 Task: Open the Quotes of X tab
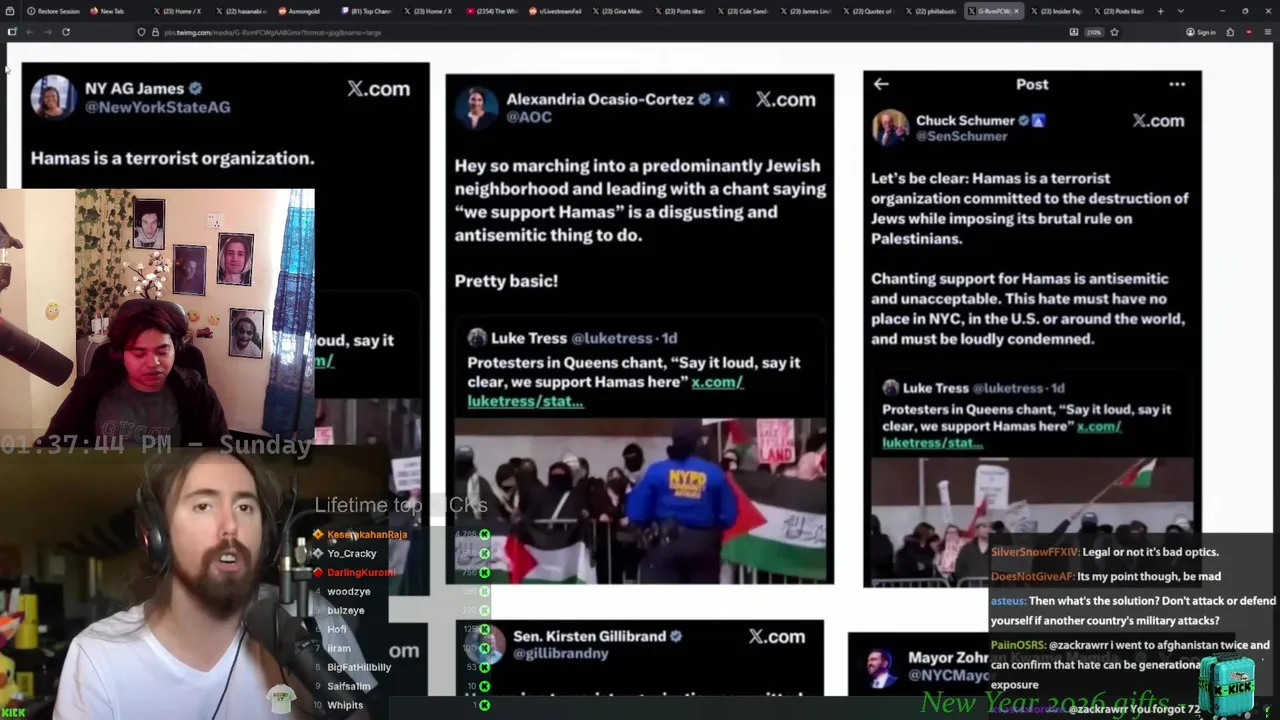(x=868, y=11)
